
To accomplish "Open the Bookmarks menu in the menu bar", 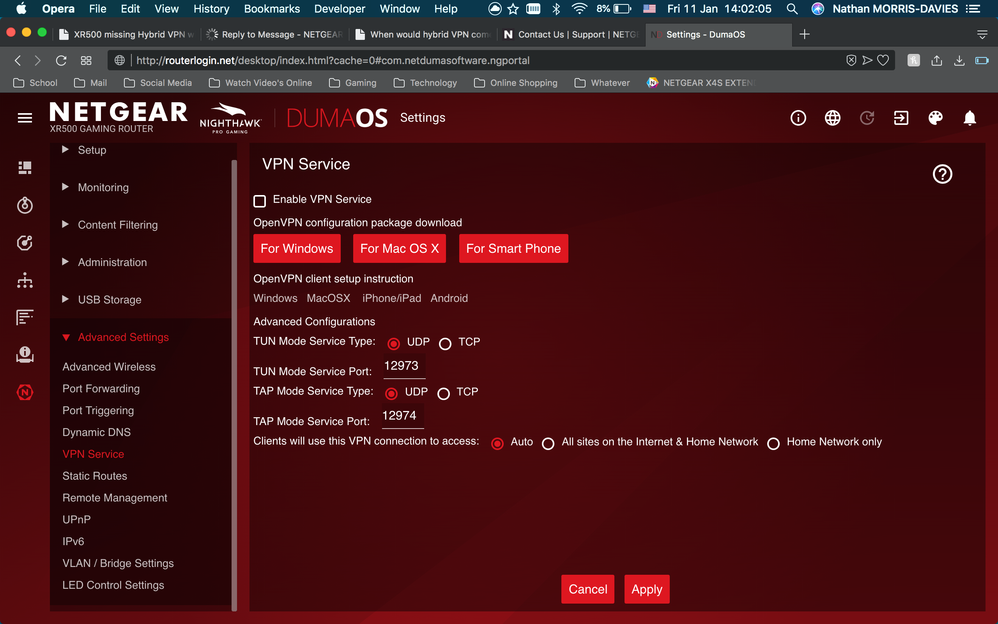I will (x=271, y=8).
